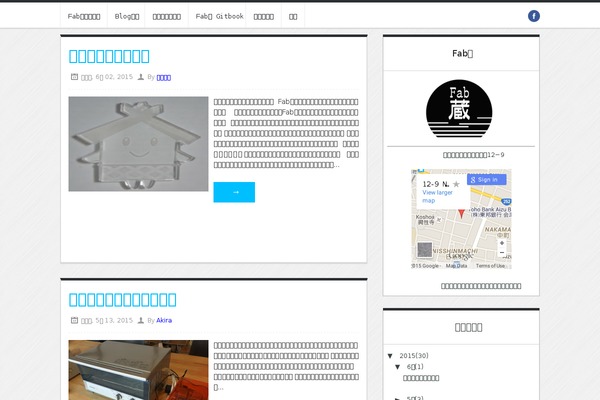Open author Akira's profile link
The height and width of the screenshot is (400, 600).
coord(164,320)
